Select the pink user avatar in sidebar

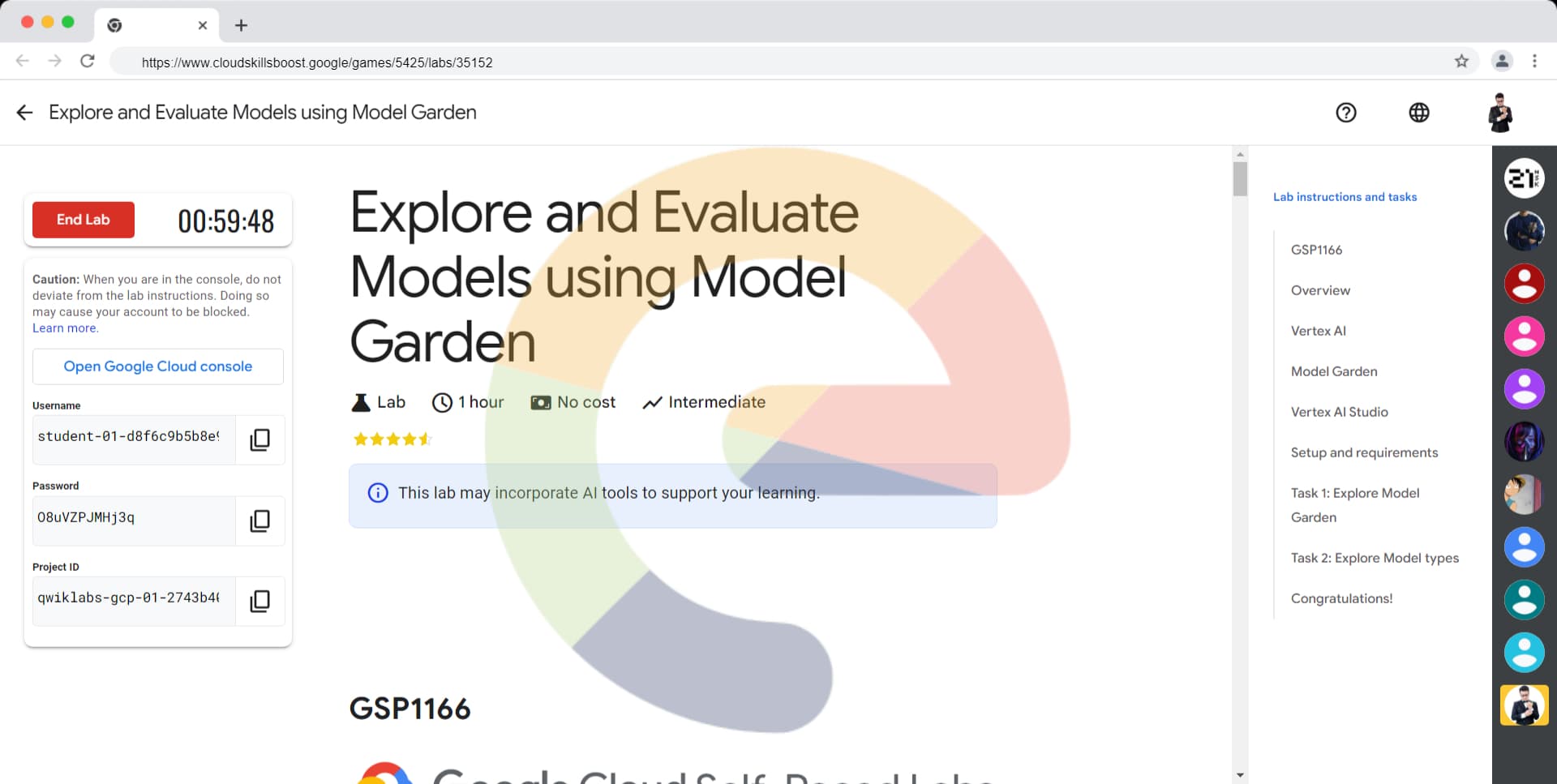point(1525,336)
